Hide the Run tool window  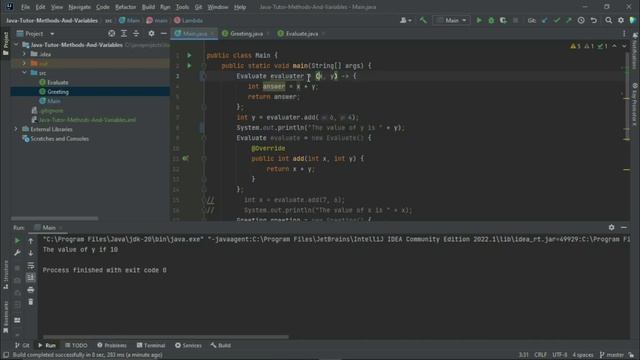tap(624, 227)
